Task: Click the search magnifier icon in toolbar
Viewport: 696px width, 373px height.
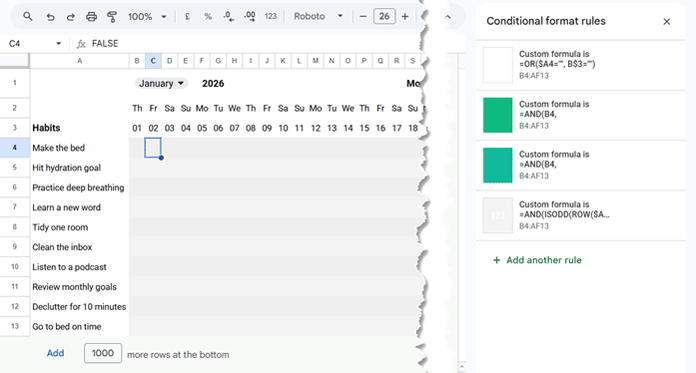Action: point(28,16)
